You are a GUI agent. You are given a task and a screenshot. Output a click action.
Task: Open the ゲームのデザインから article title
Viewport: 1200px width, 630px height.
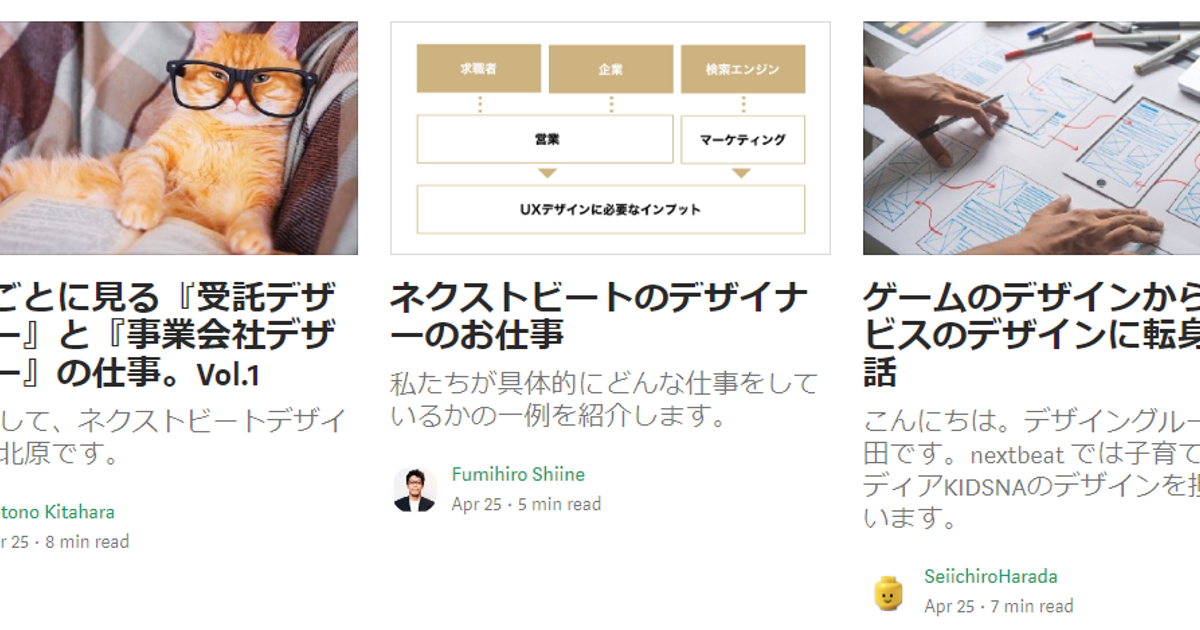[x=1031, y=335]
